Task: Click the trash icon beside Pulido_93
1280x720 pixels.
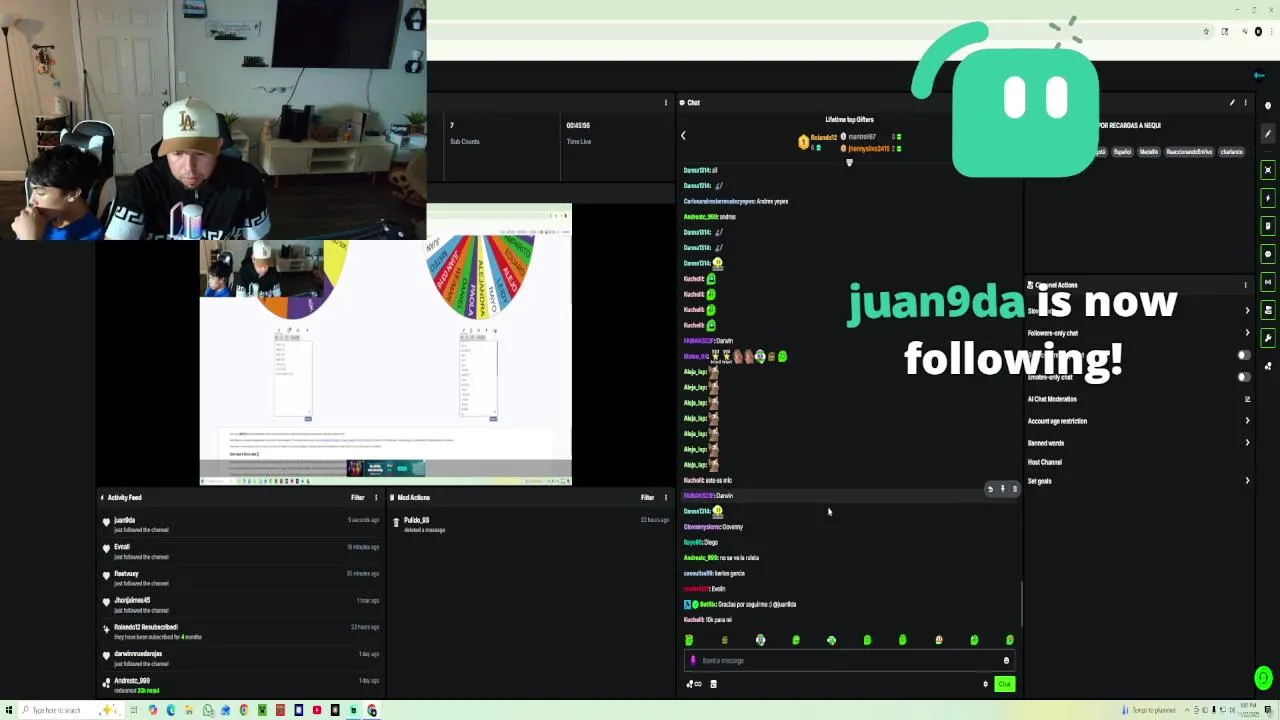Action: [396, 522]
